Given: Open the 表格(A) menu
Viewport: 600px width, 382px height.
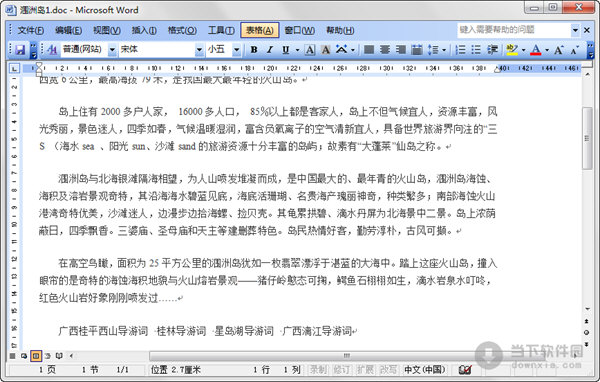Looking at the screenshot, I should tap(260, 30).
